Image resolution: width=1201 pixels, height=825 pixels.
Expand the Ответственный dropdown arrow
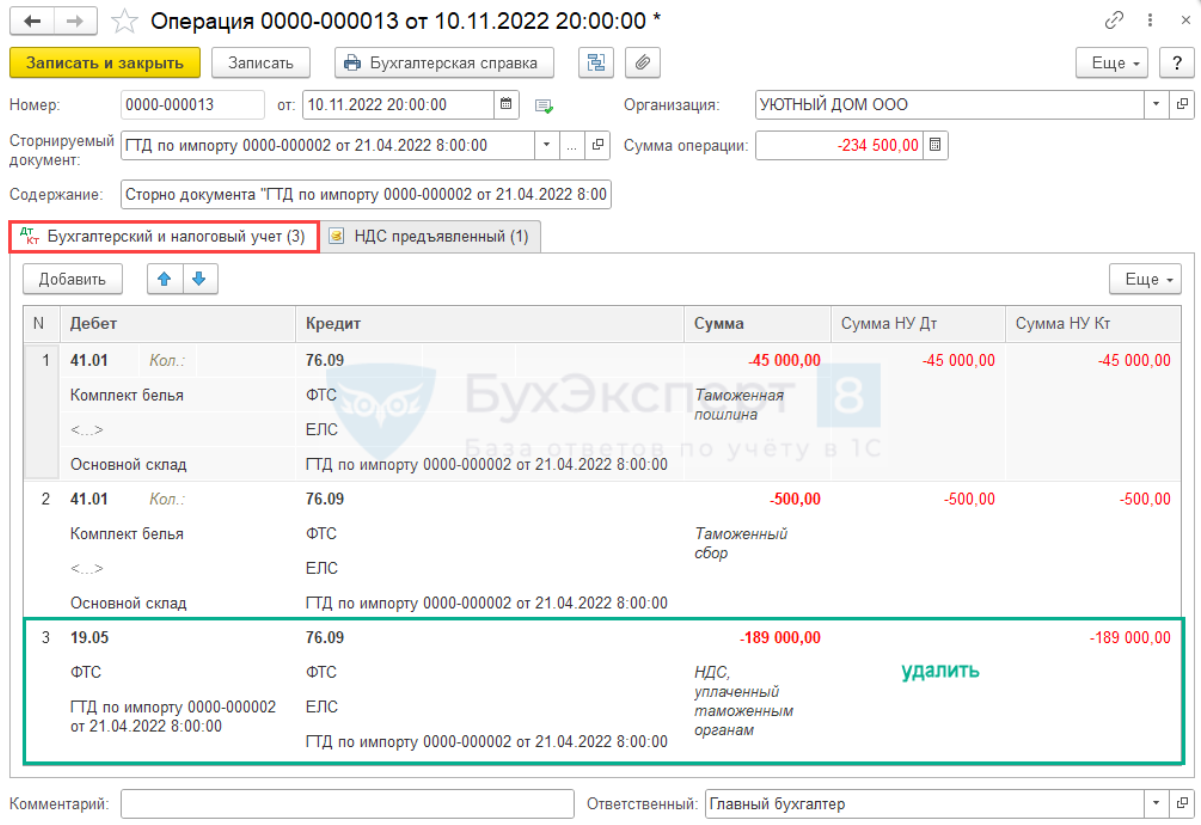click(1156, 804)
